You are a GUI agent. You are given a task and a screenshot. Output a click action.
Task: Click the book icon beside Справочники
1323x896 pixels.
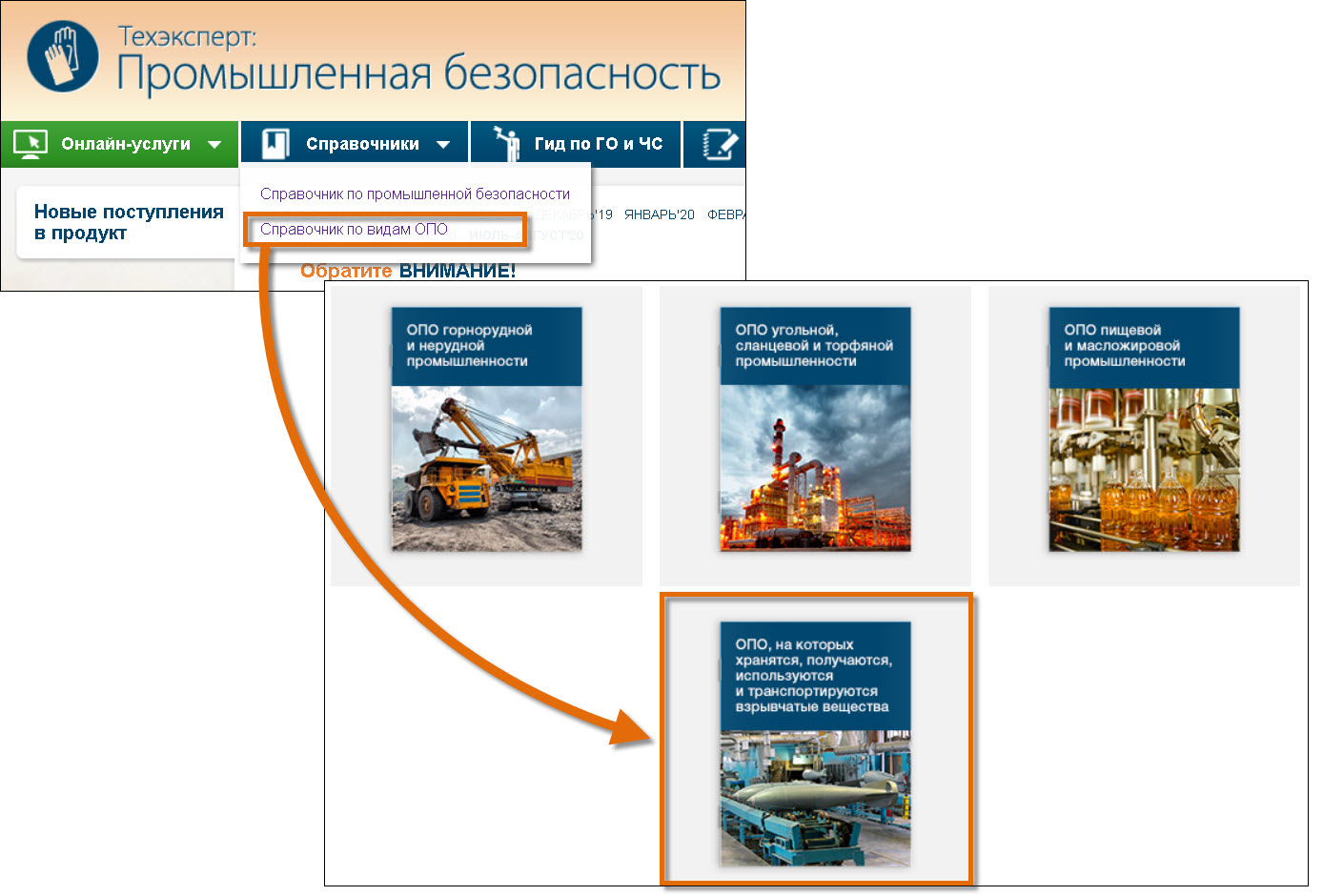pos(275,144)
